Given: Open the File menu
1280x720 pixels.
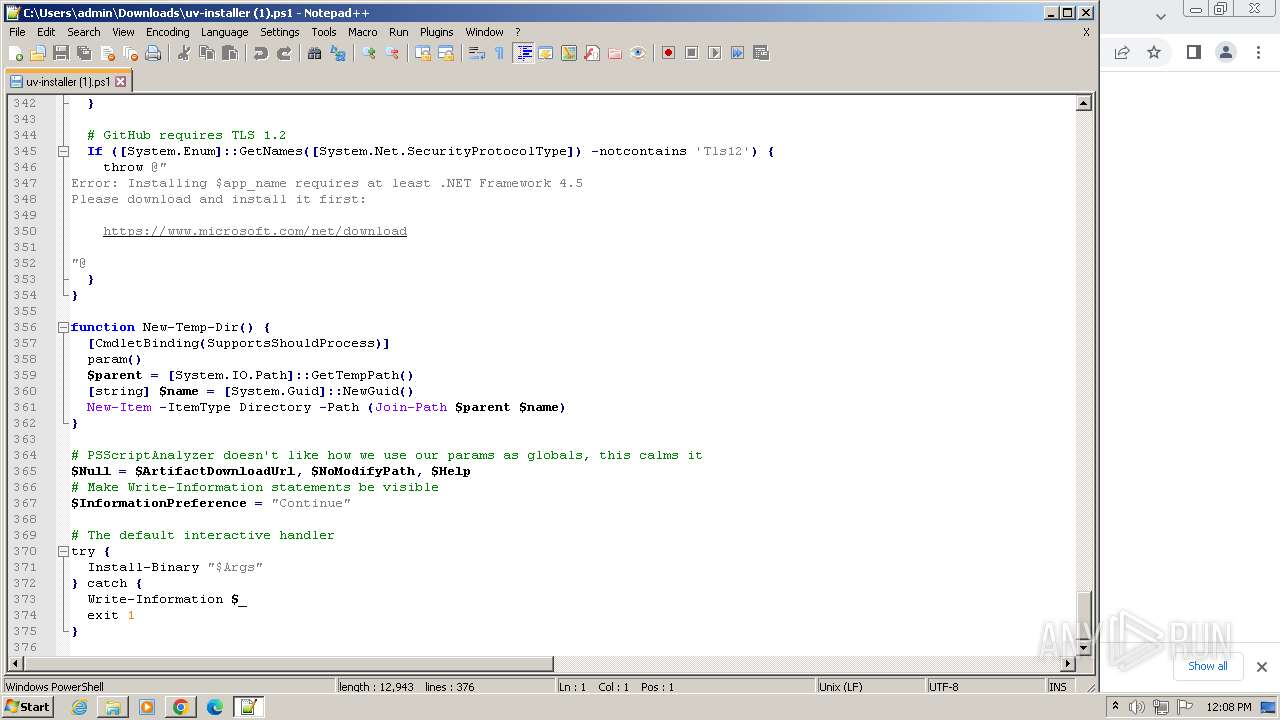Looking at the screenshot, I should tap(17, 32).
